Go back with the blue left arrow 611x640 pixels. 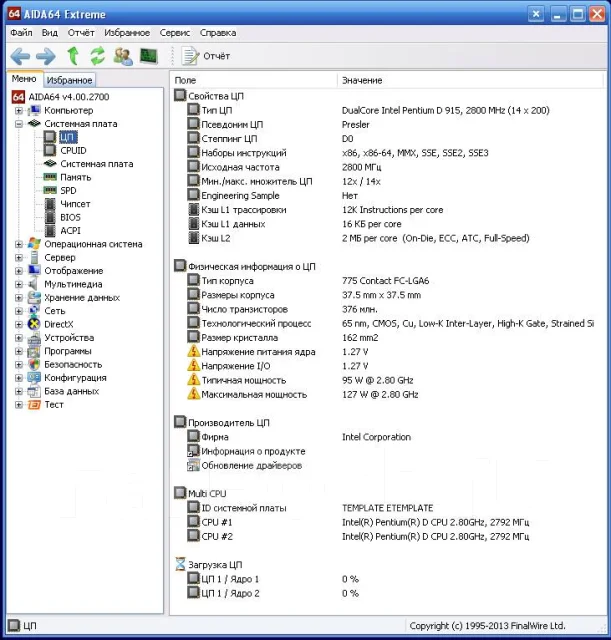[20, 56]
